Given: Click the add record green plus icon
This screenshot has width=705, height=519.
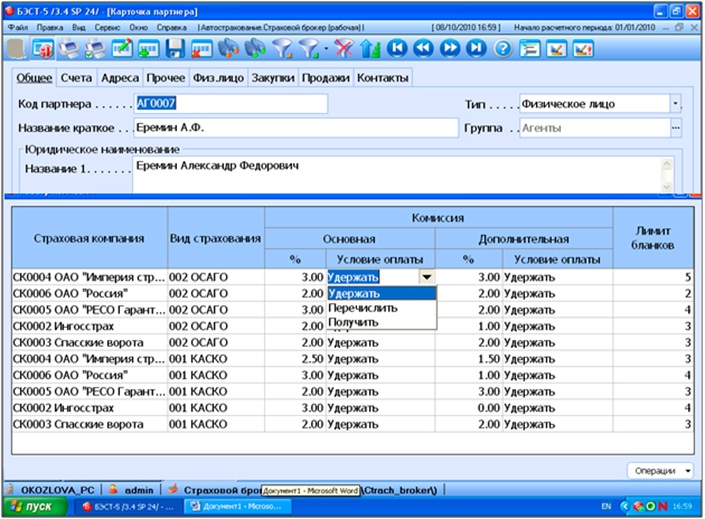Looking at the screenshot, I should pos(148,49).
